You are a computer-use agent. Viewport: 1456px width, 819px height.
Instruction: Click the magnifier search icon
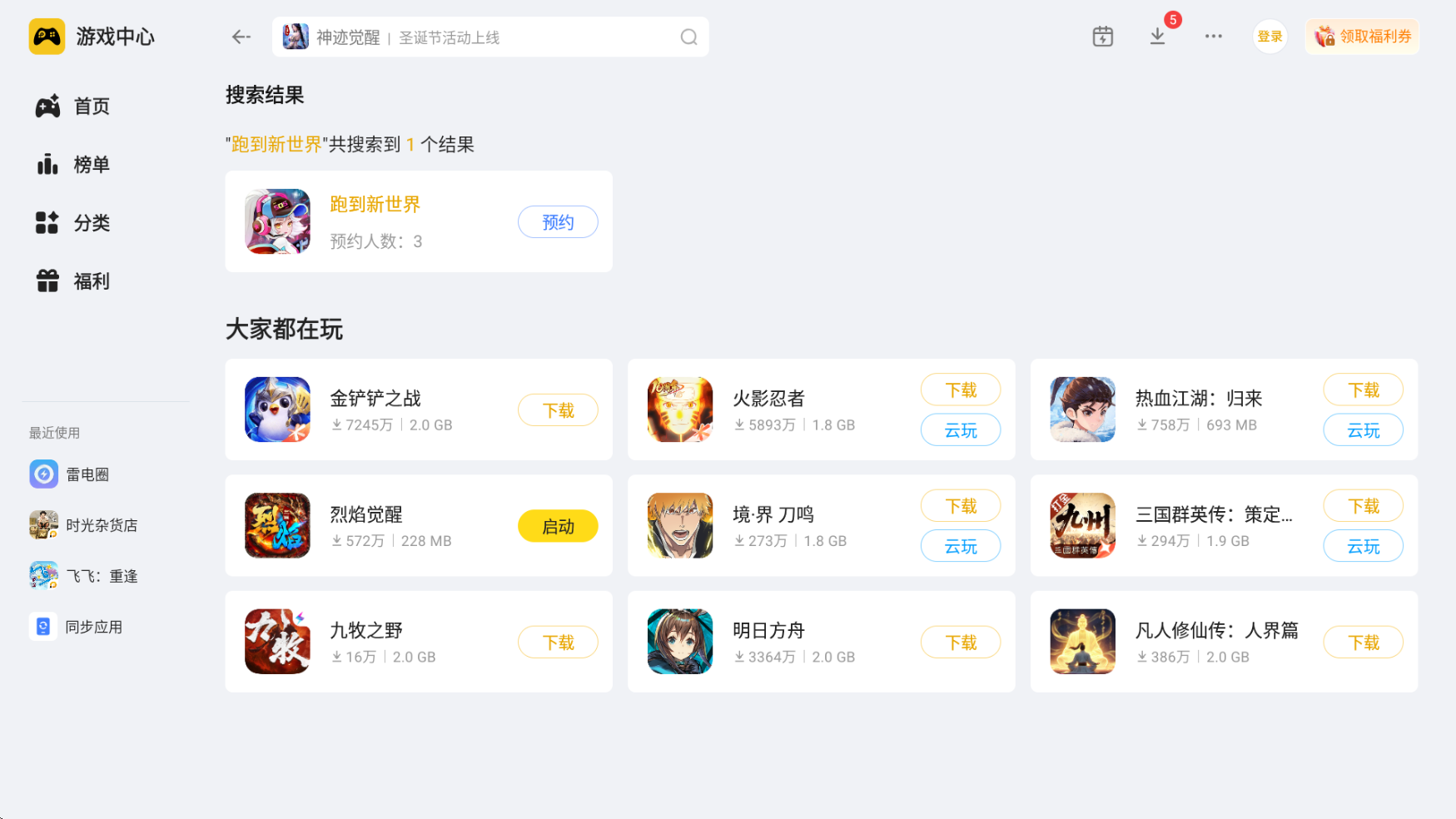coord(688,37)
